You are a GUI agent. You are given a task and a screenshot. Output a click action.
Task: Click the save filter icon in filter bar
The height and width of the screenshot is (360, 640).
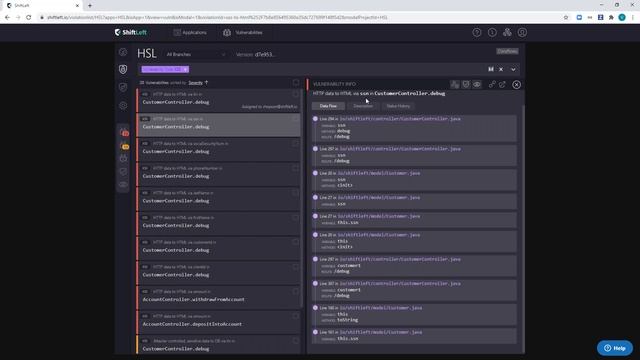[x=491, y=69]
